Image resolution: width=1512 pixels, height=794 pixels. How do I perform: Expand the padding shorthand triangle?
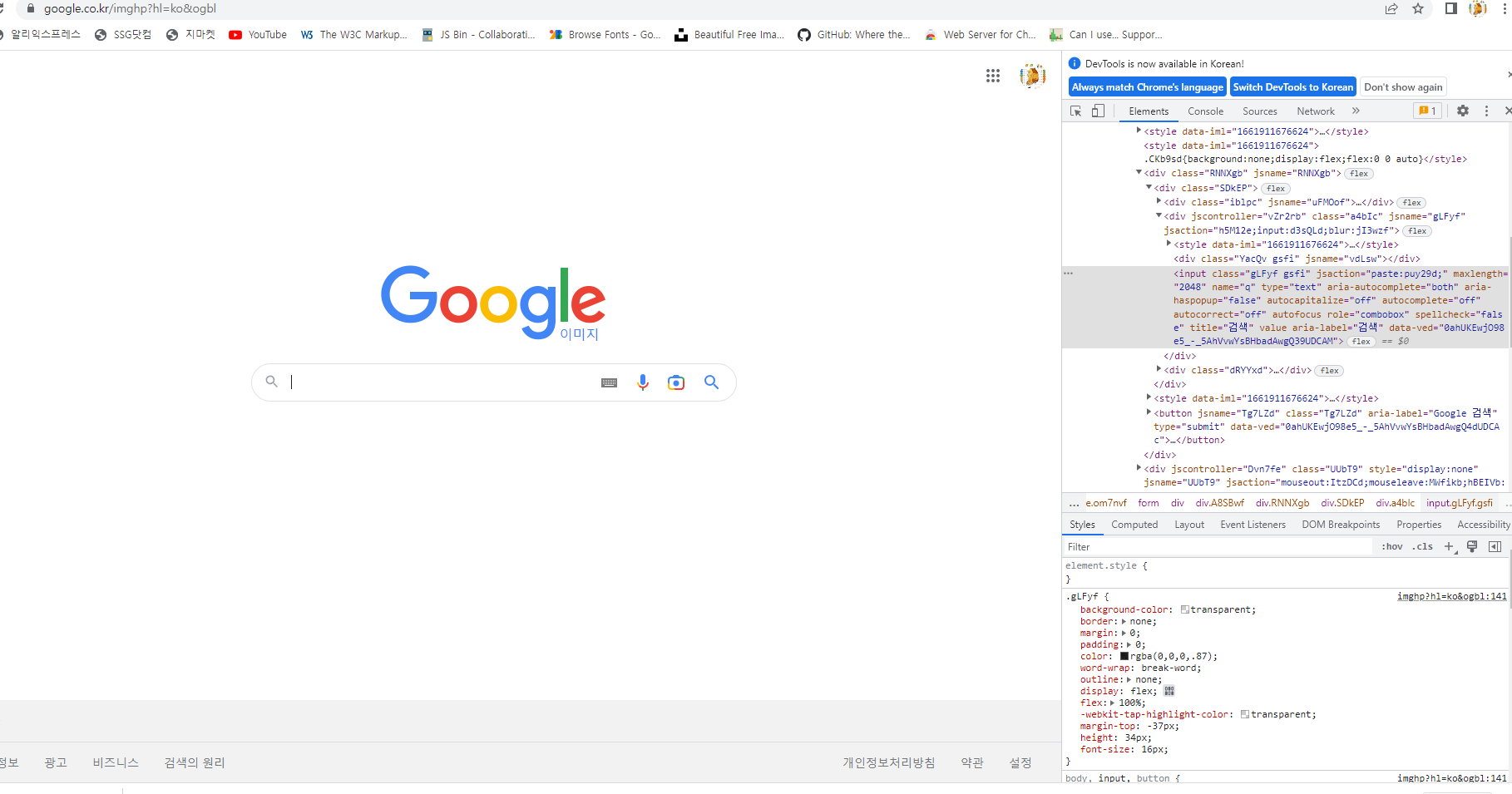point(1129,644)
